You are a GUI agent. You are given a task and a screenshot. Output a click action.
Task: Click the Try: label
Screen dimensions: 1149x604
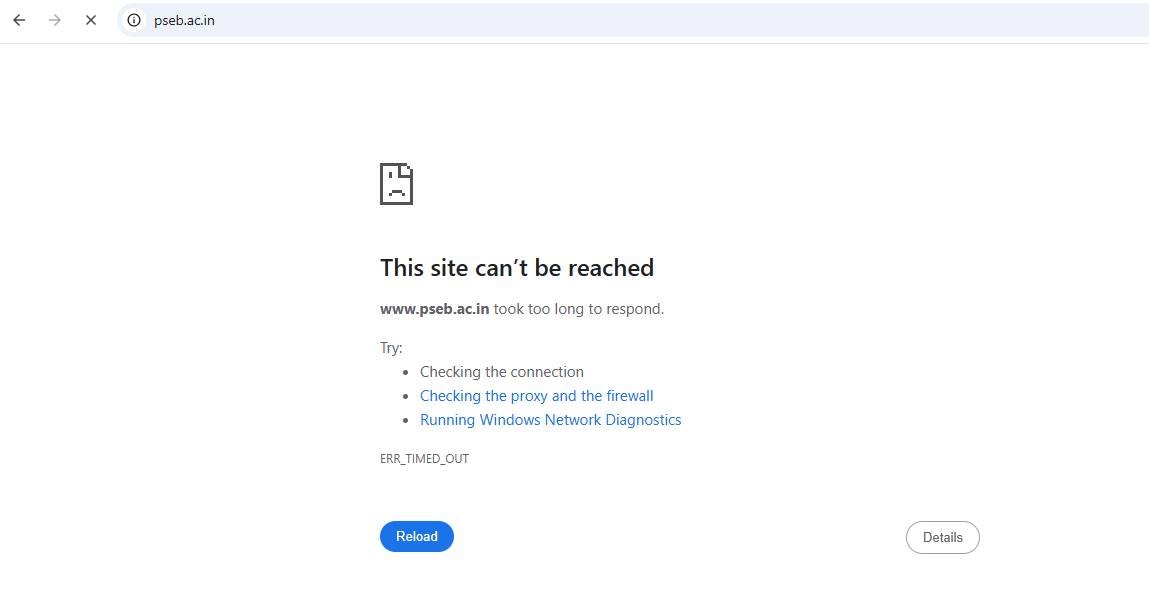(x=391, y=347)
